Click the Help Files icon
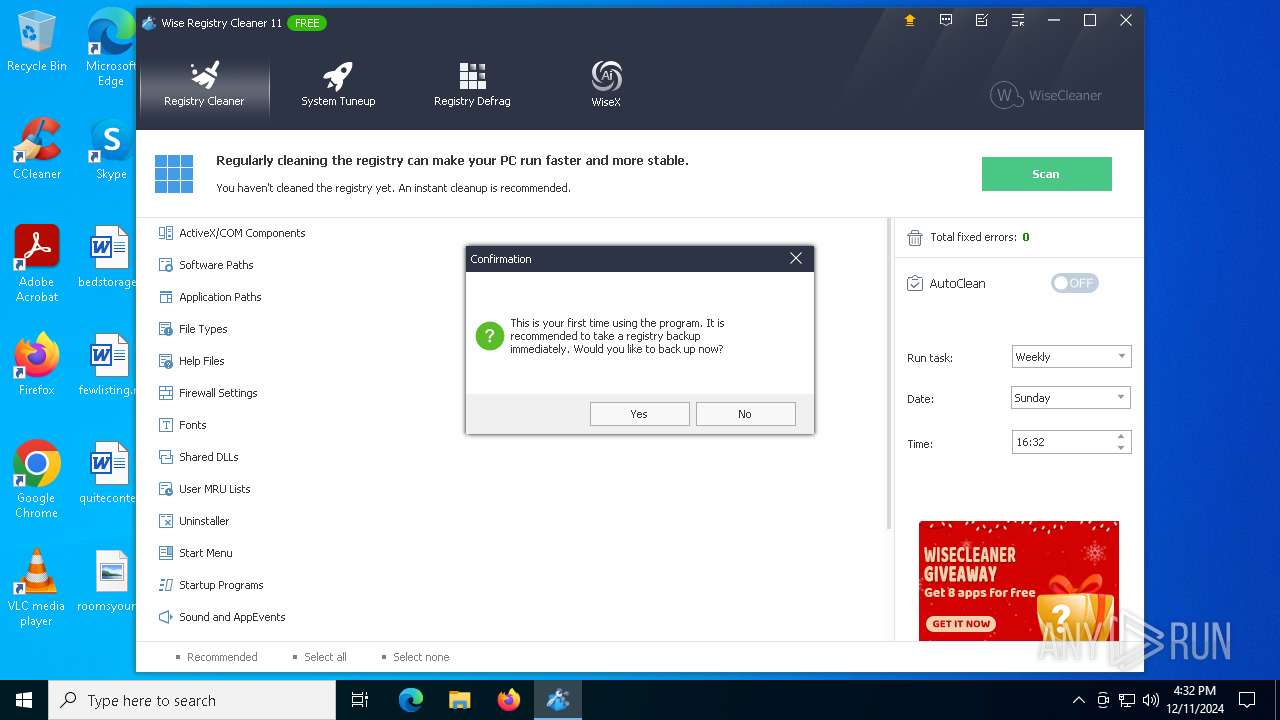Screen dimensions: 1280x720 click(x=166, y=361)
